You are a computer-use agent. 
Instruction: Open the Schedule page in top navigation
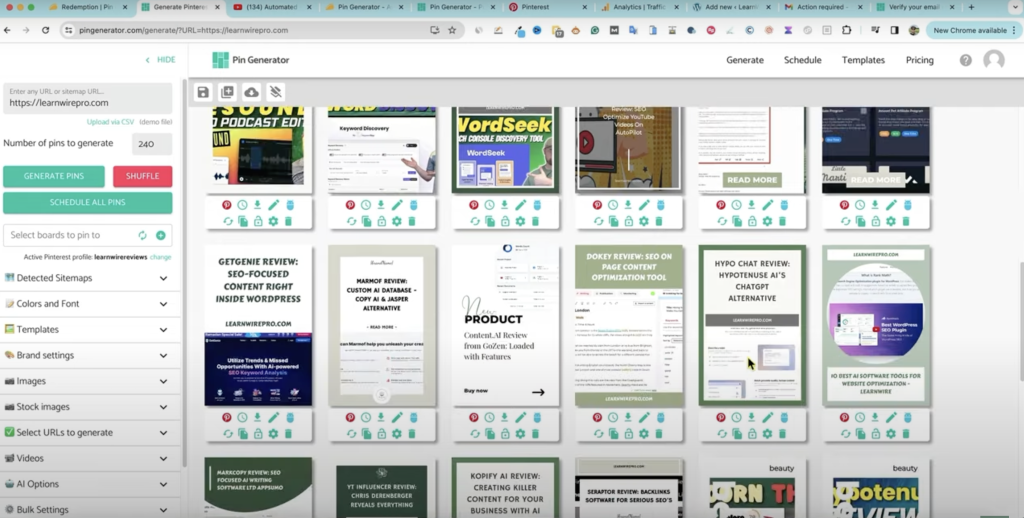pos(802,60)
